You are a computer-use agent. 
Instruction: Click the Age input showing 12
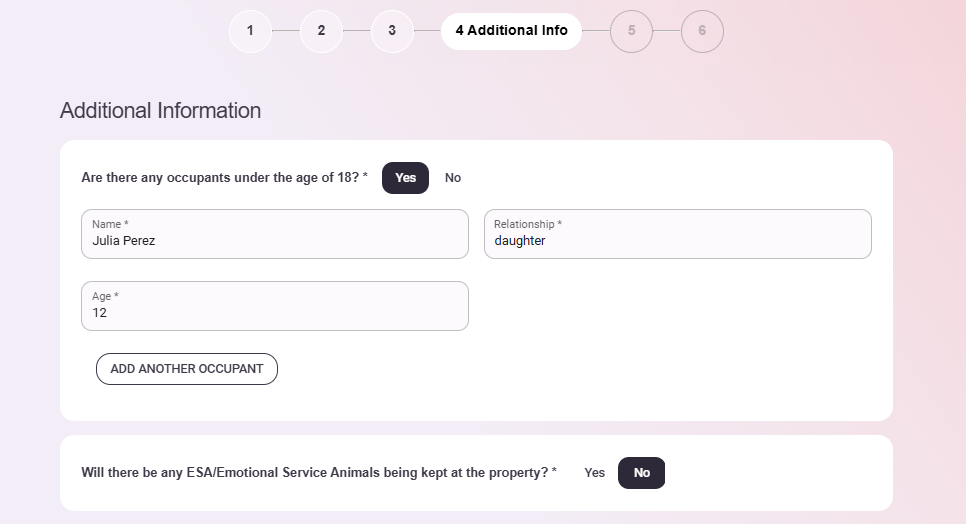(274, 313)
